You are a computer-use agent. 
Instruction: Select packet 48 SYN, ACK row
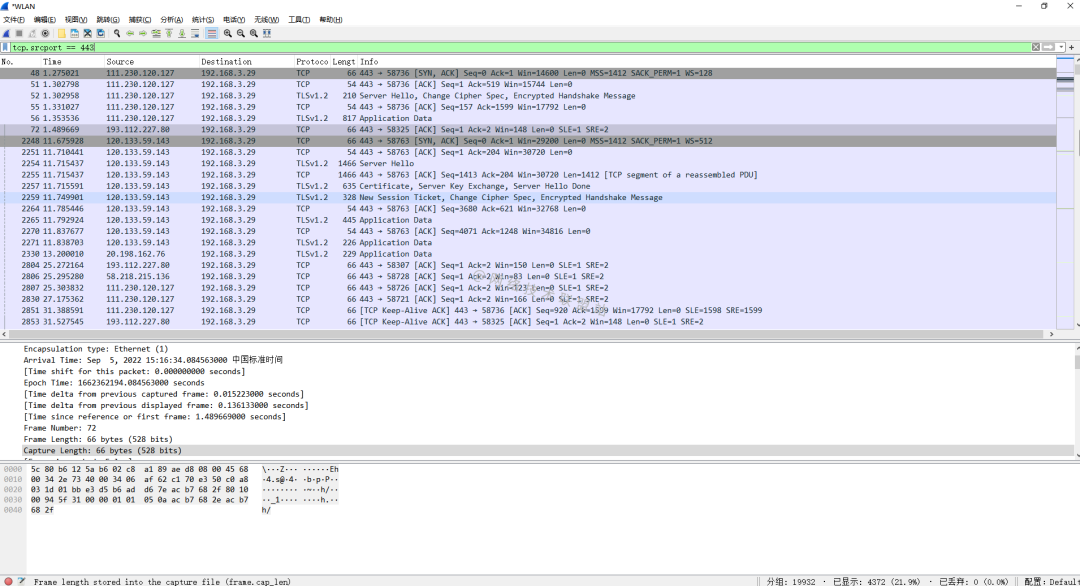pyautogui.click(x=528, y=73)
